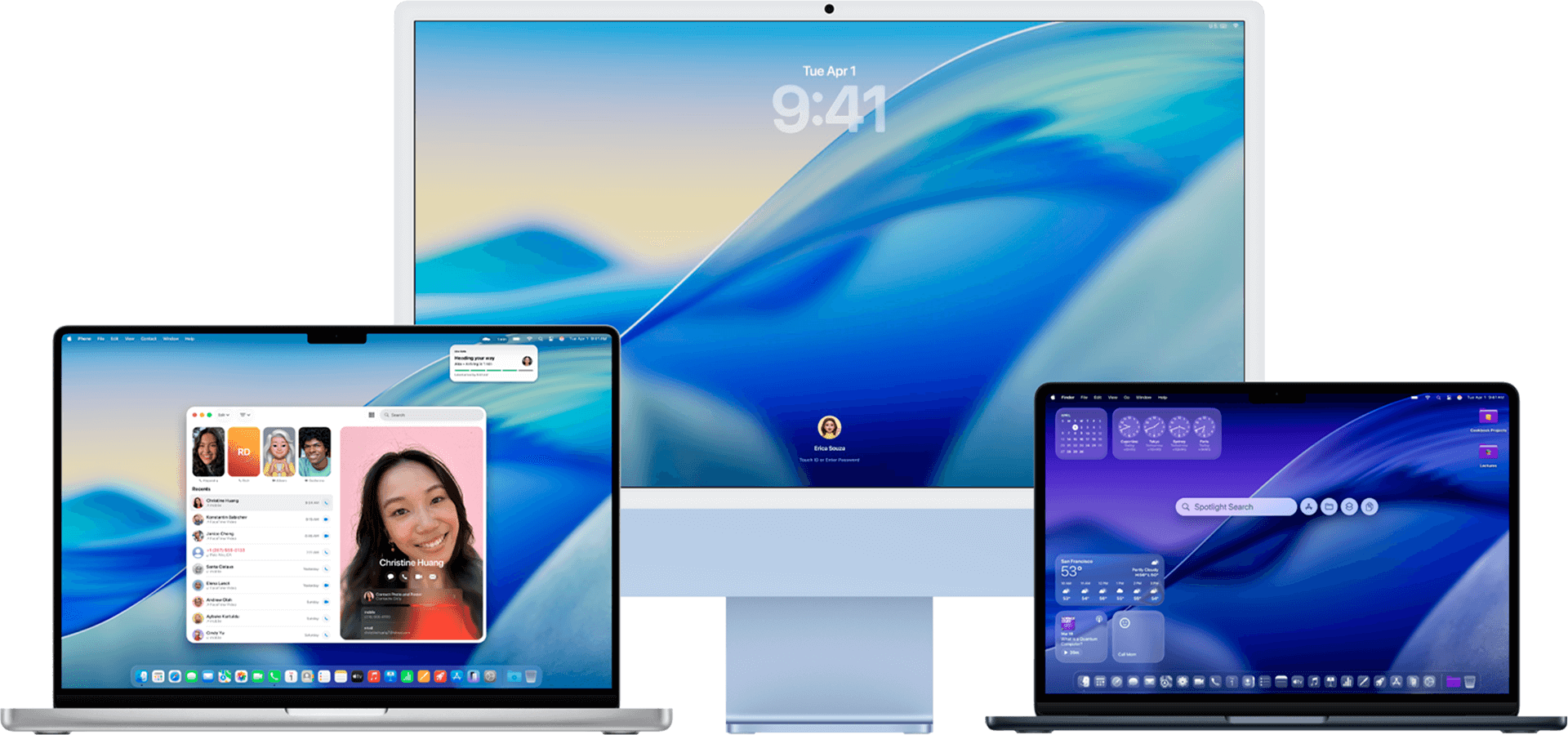Viewport: 1568px width, 735px height.
Task: Open Safari in the left MacBook dock
Action: coord(175,676)
